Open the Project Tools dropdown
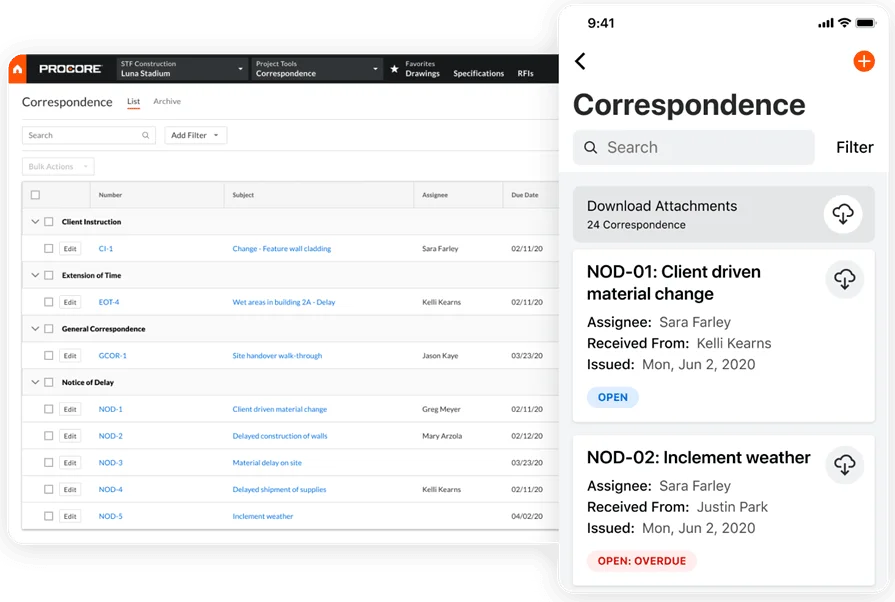Screen dimensions: 895x602 coord(315,69)
